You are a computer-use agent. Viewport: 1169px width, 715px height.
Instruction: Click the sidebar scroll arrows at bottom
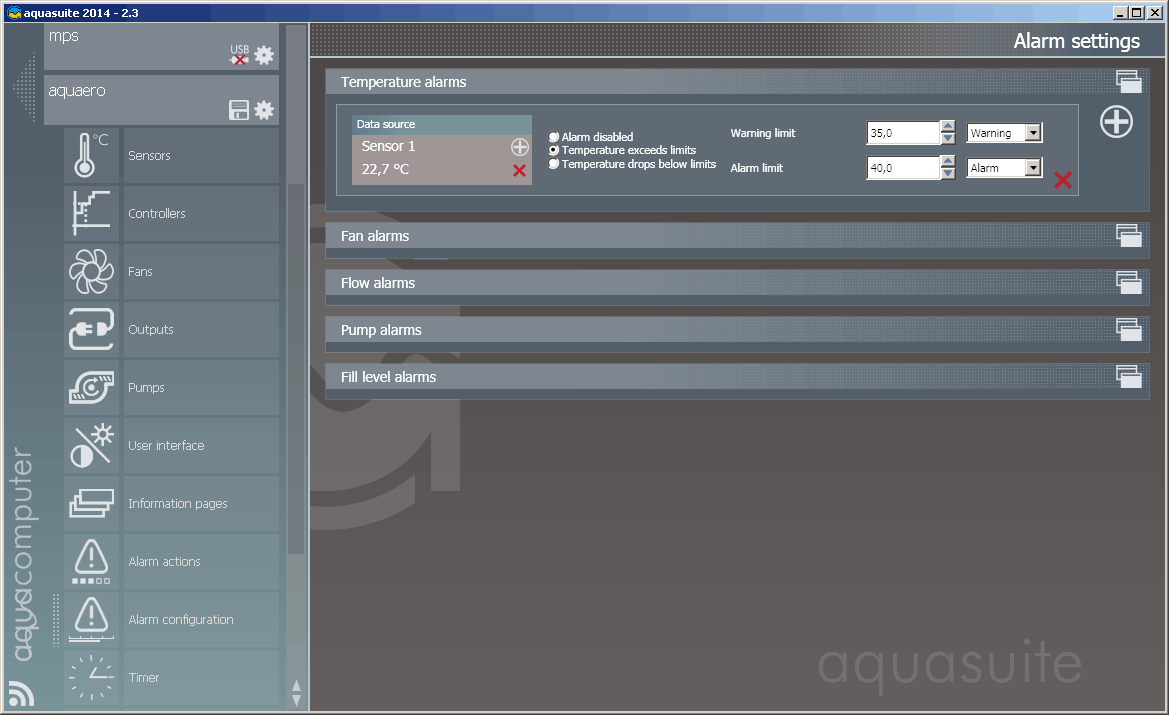296,693
